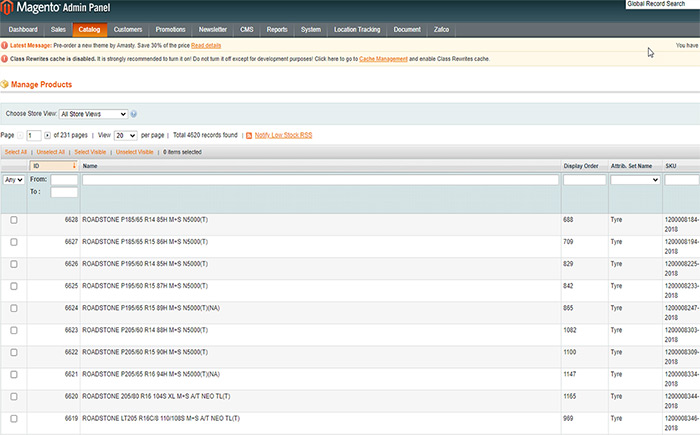The height and width of the screenshot is (435, 700).
Task: Sort by Name column header
Action: click(x=90, y=166)
